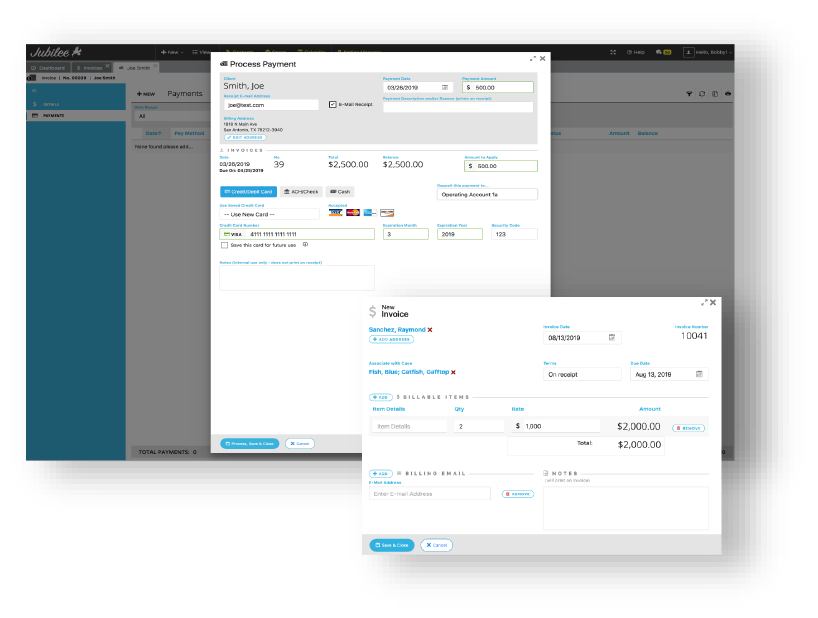Click the fullscreen icon in top bar
The width and height of the screenshot is (818, 618).
click(613, 52)
